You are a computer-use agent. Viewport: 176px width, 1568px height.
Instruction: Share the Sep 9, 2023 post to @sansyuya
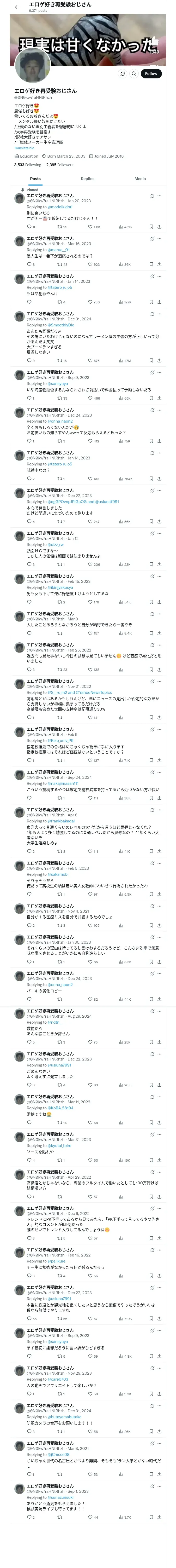tap(159, 398)
